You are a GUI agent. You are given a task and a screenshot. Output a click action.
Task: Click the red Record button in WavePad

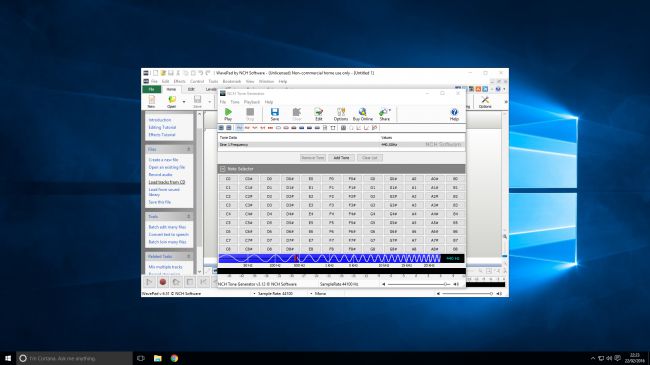[163, 282]
